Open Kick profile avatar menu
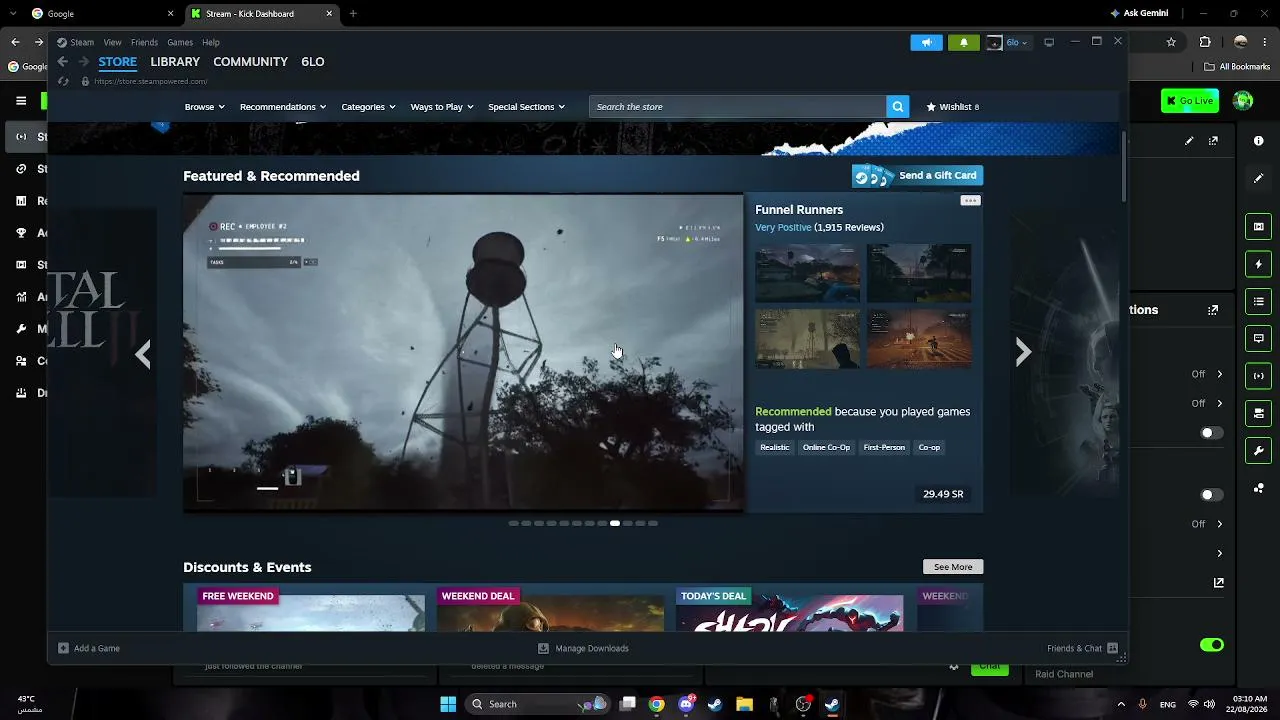 pos(1243,100)
